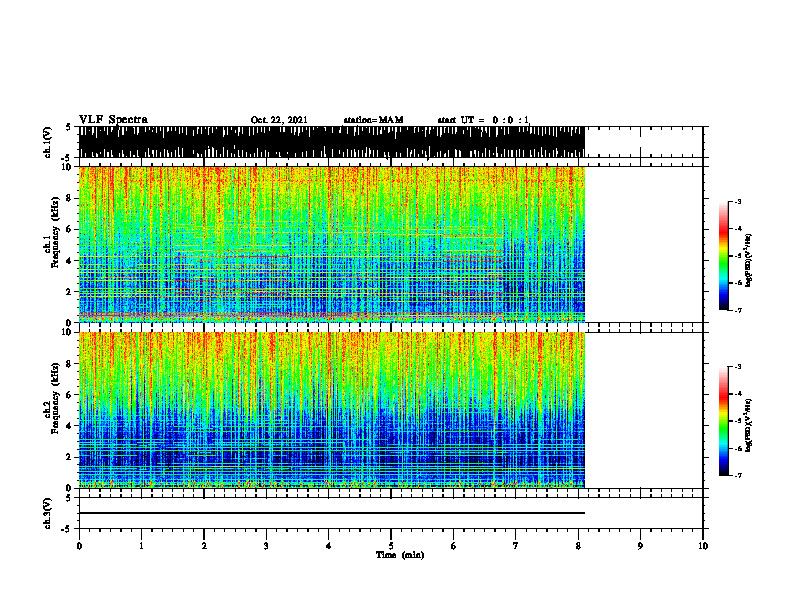This screenshot has width=792, height=612.
Task: Click the black ch.1 voltage waveform strip
Action: click(331, 142)
